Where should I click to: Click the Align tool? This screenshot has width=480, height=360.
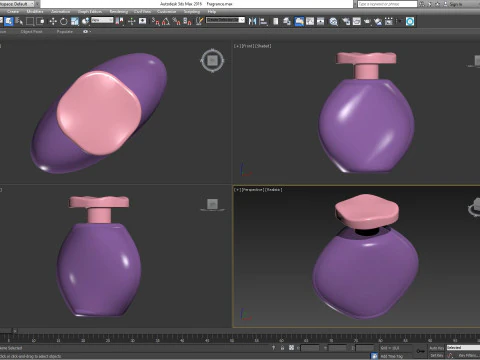point(263,21)
